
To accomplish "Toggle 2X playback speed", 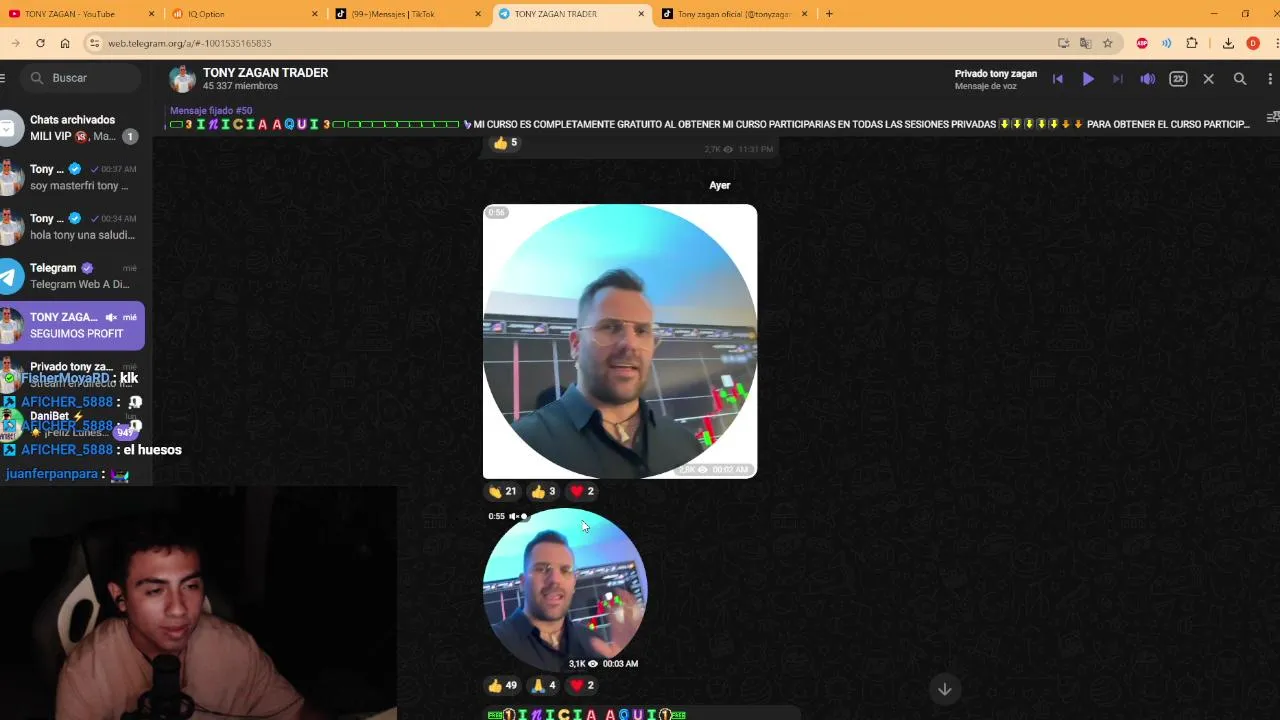I will click(x=1178, y=79).
